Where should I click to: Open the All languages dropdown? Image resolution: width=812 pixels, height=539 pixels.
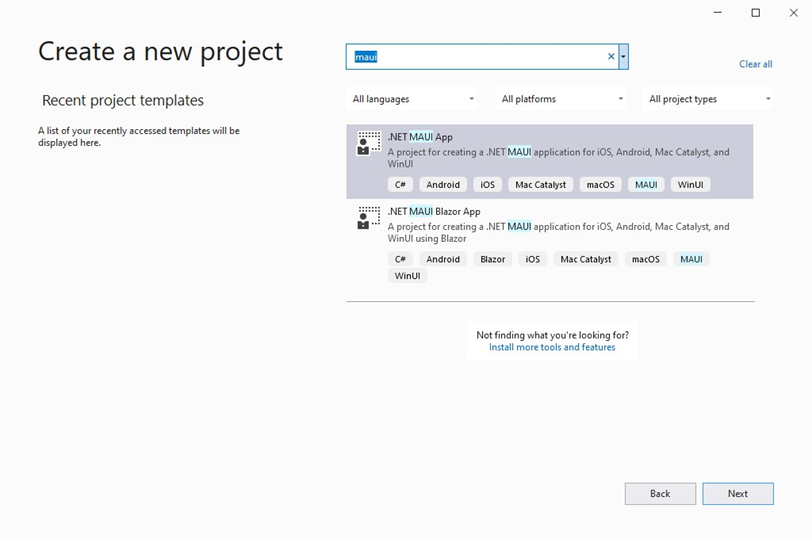412,99
